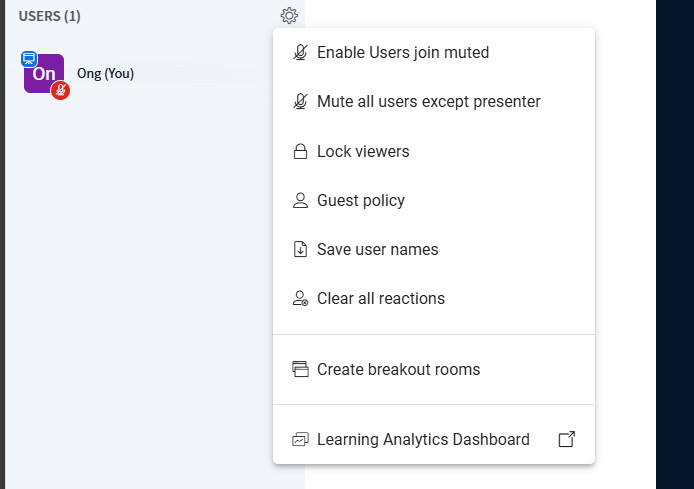
Task: Enable Users join muted
Action: click(403, 52)
